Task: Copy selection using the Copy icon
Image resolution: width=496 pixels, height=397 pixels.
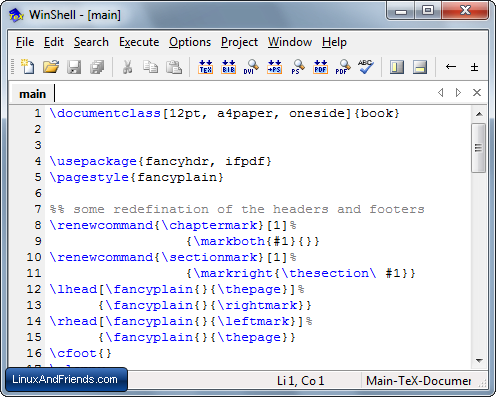Action: (150, 67)
